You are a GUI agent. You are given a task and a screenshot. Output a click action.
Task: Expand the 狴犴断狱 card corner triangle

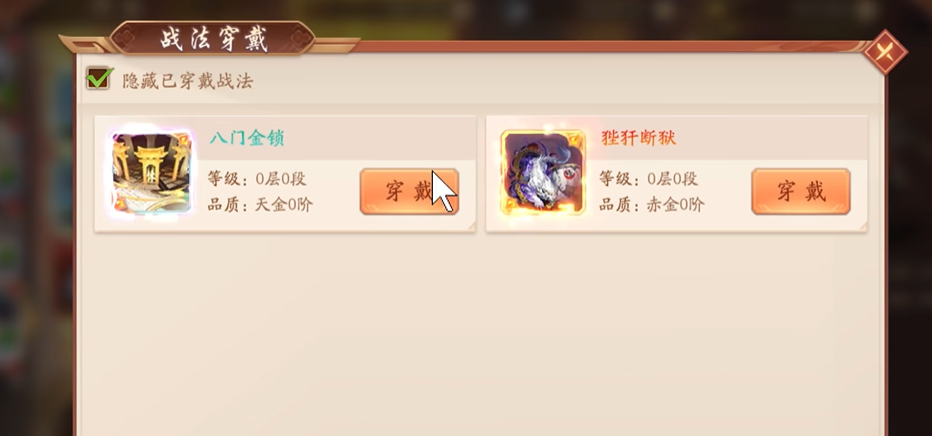tap(862, 226)
